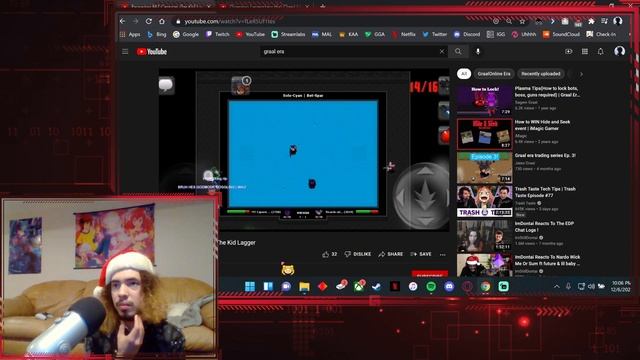Open Streamlabs app from the taskbar
The image size is (640, 360).
click(x=504, y=287)
